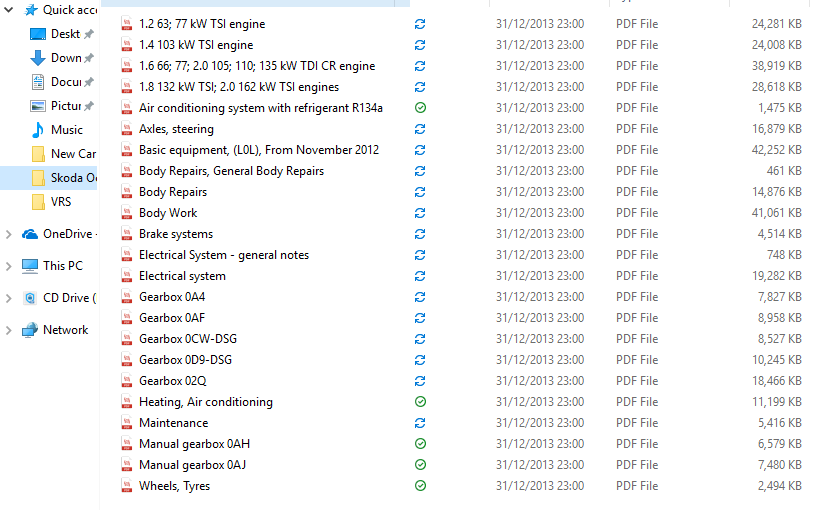Open the VRS folder
Image resolution: width=824 pixels, height=510 pixels.
pos(61,202)
